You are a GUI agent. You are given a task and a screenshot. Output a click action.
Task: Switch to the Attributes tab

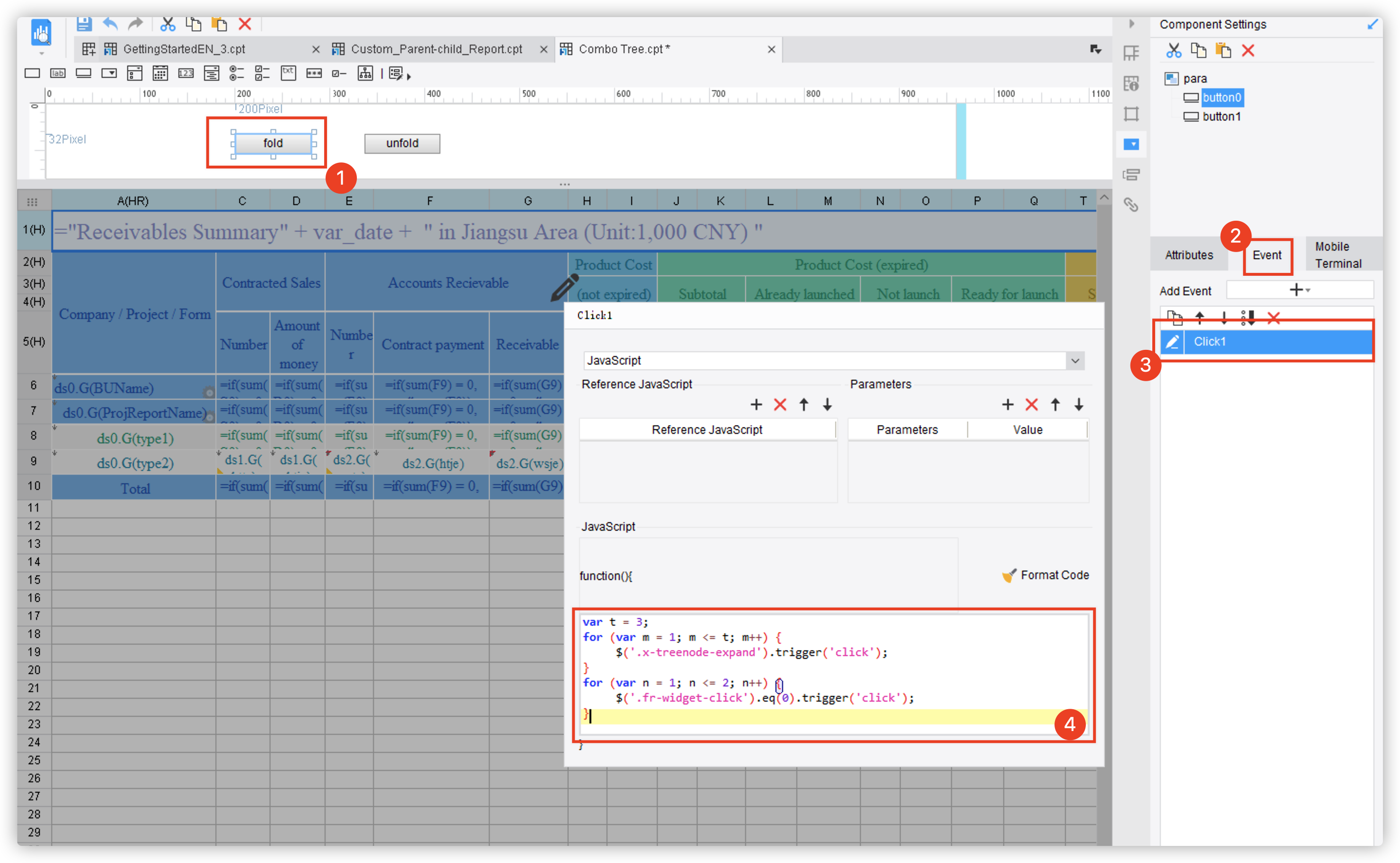pyautogui.click(x=1188, y=255)
